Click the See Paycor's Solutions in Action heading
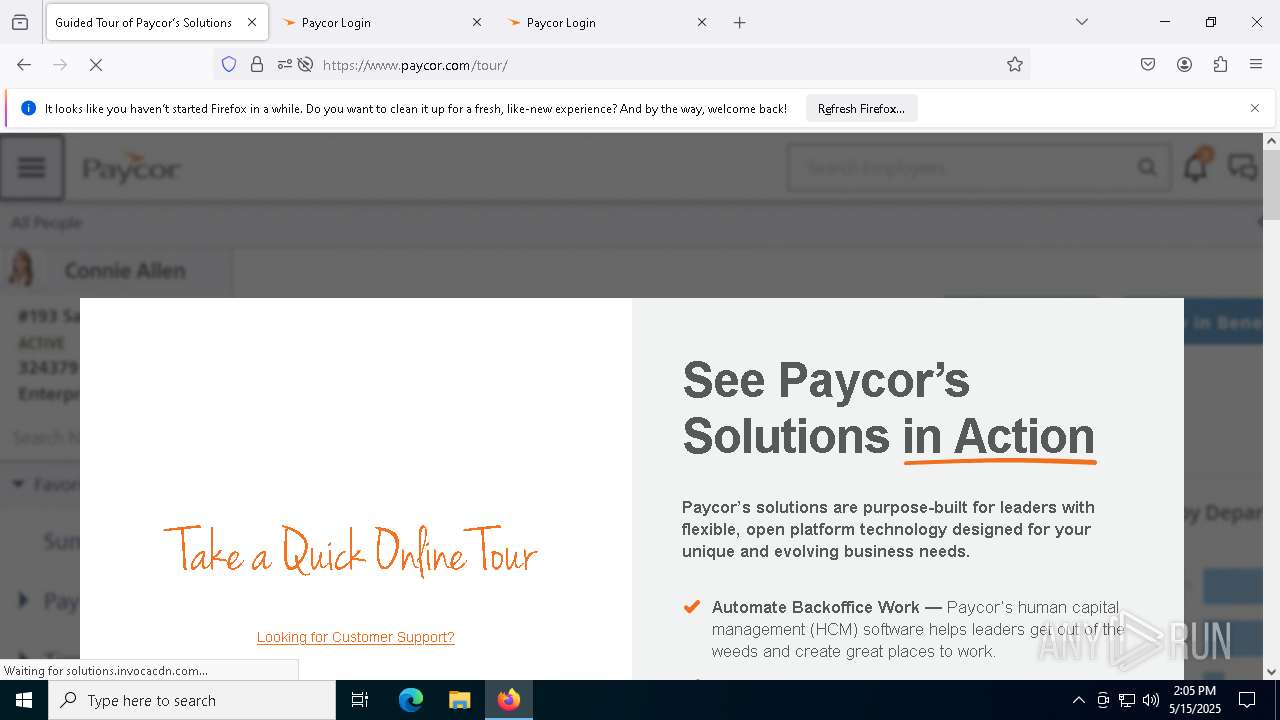This screenshot has height=720, width=1280. [x=889, y=408]
